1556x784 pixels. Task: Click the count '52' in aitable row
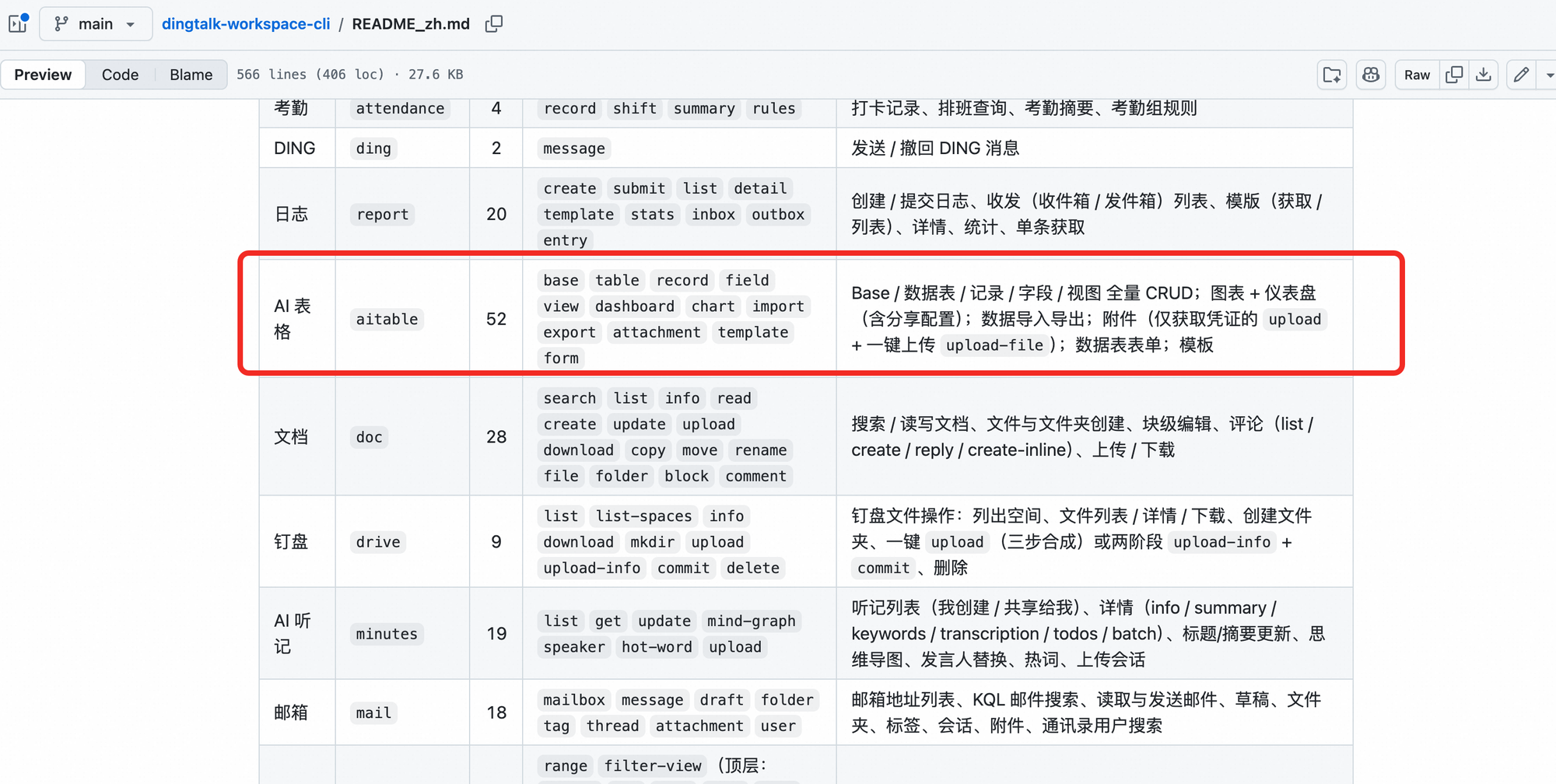[x=496, y=319]
